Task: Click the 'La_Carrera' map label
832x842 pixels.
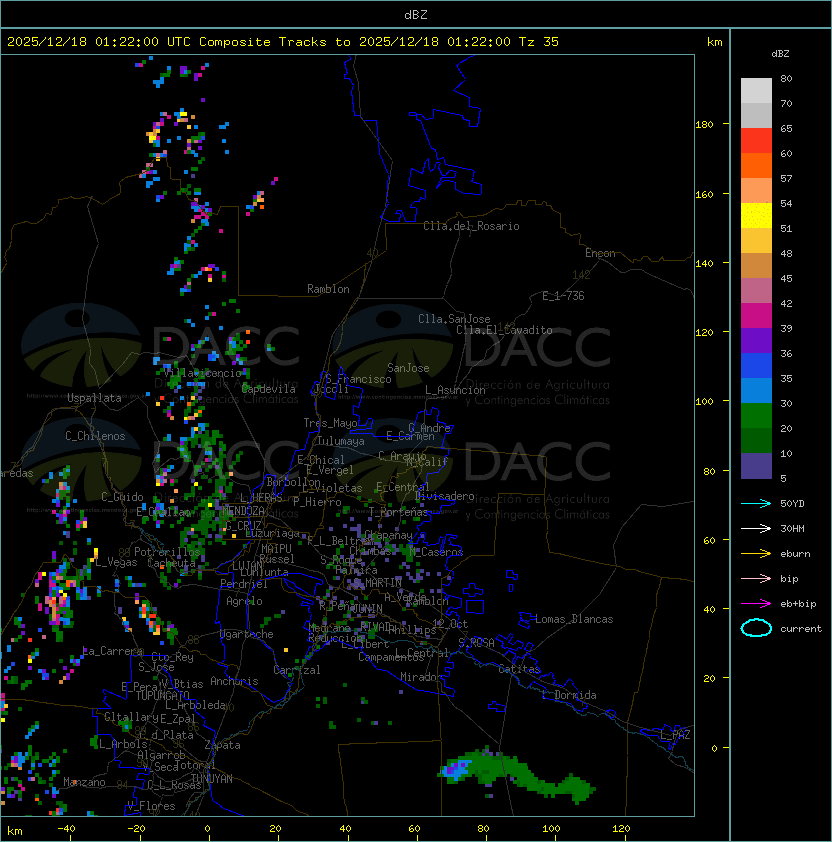Action: [113, 651]
